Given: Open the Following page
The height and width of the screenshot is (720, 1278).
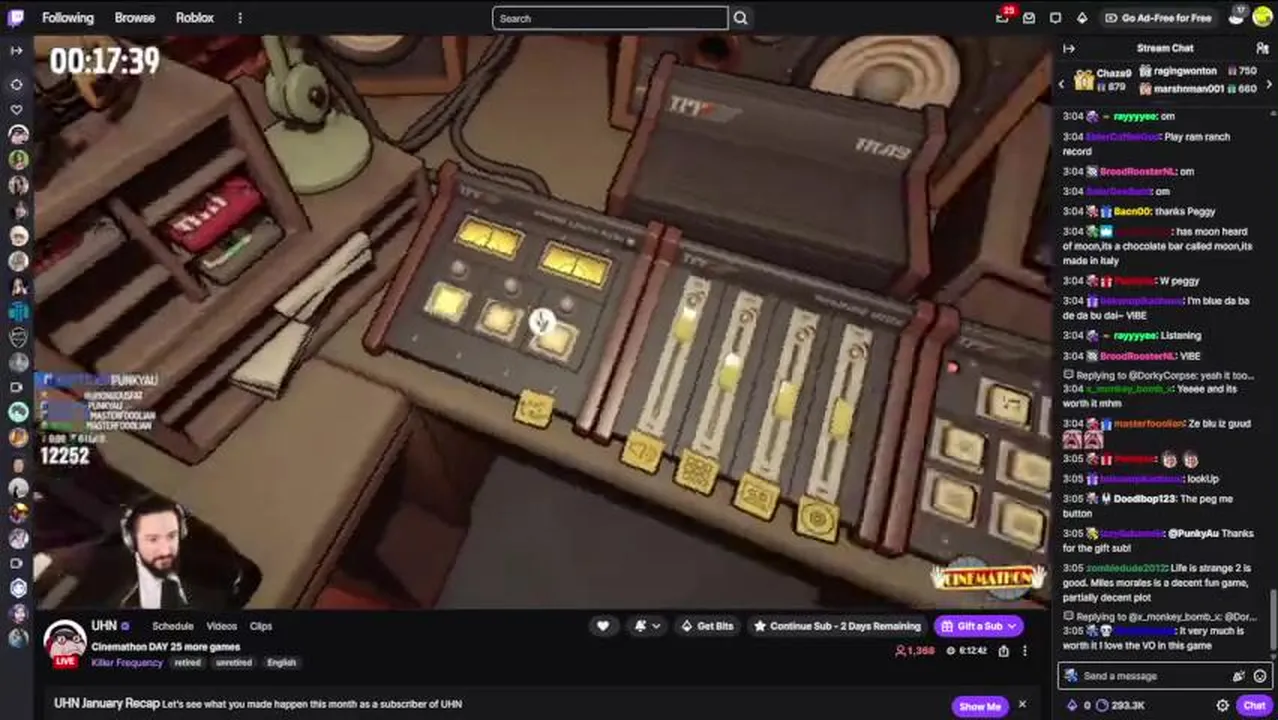Looking at the screenshot, I should click(x=68, y=17).
